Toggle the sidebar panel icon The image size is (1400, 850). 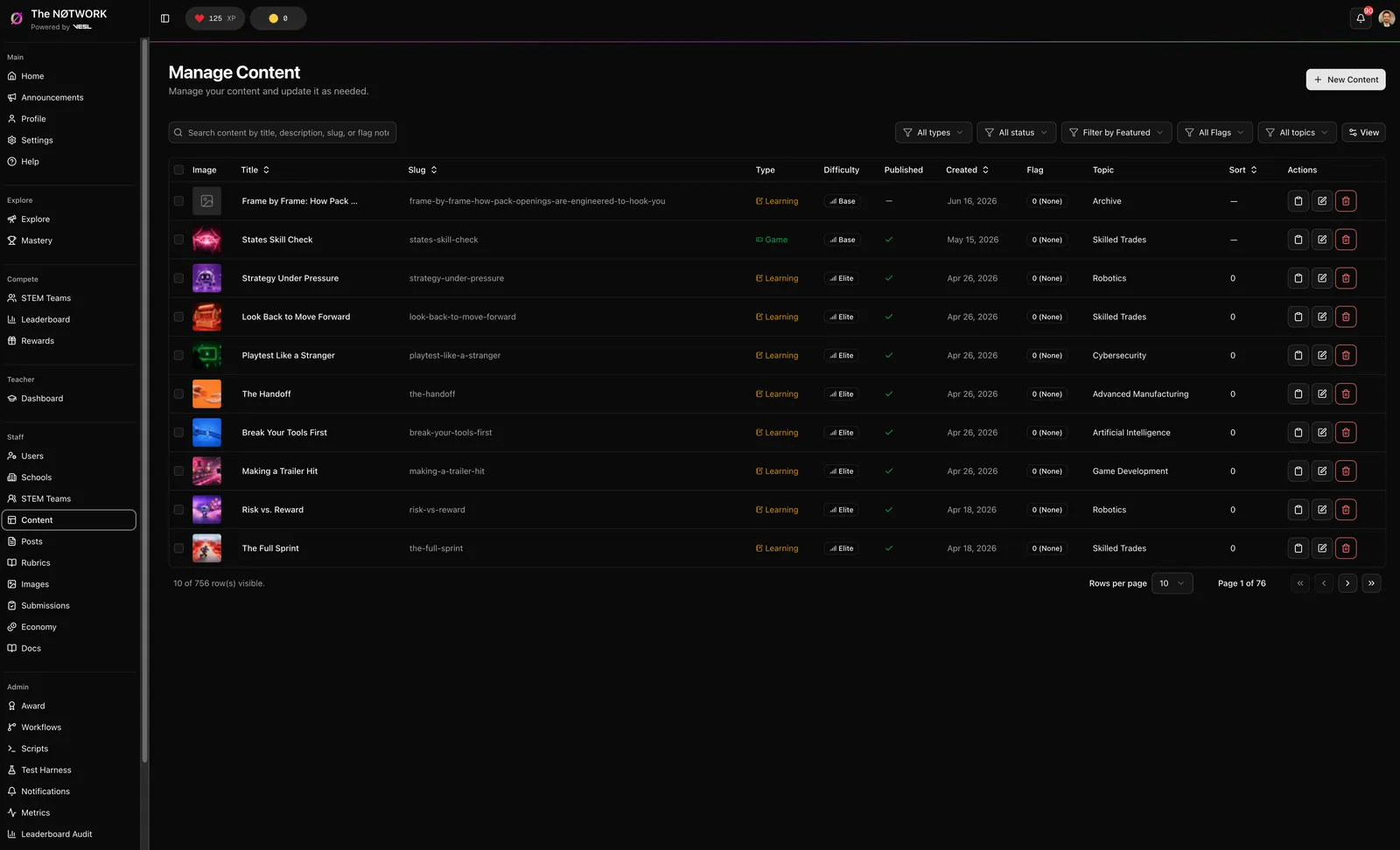pos(164,18)
